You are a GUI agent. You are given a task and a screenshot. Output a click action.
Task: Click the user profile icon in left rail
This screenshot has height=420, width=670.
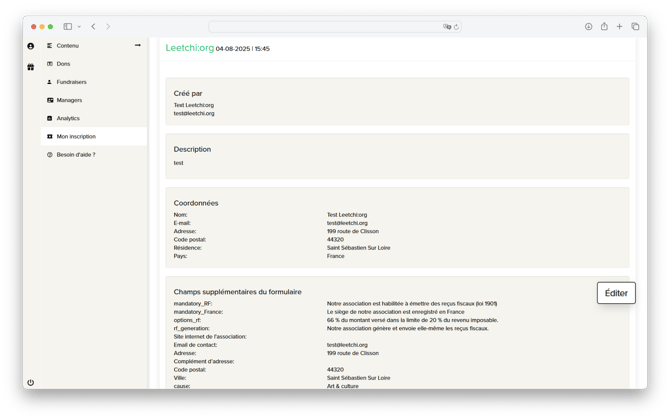[x=30, y=46]
